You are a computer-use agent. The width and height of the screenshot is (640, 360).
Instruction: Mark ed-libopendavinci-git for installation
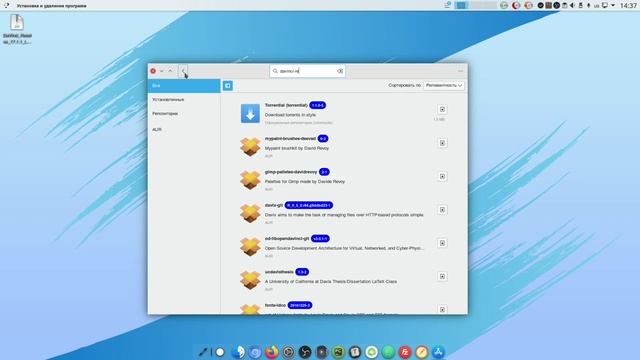point(442,243)
